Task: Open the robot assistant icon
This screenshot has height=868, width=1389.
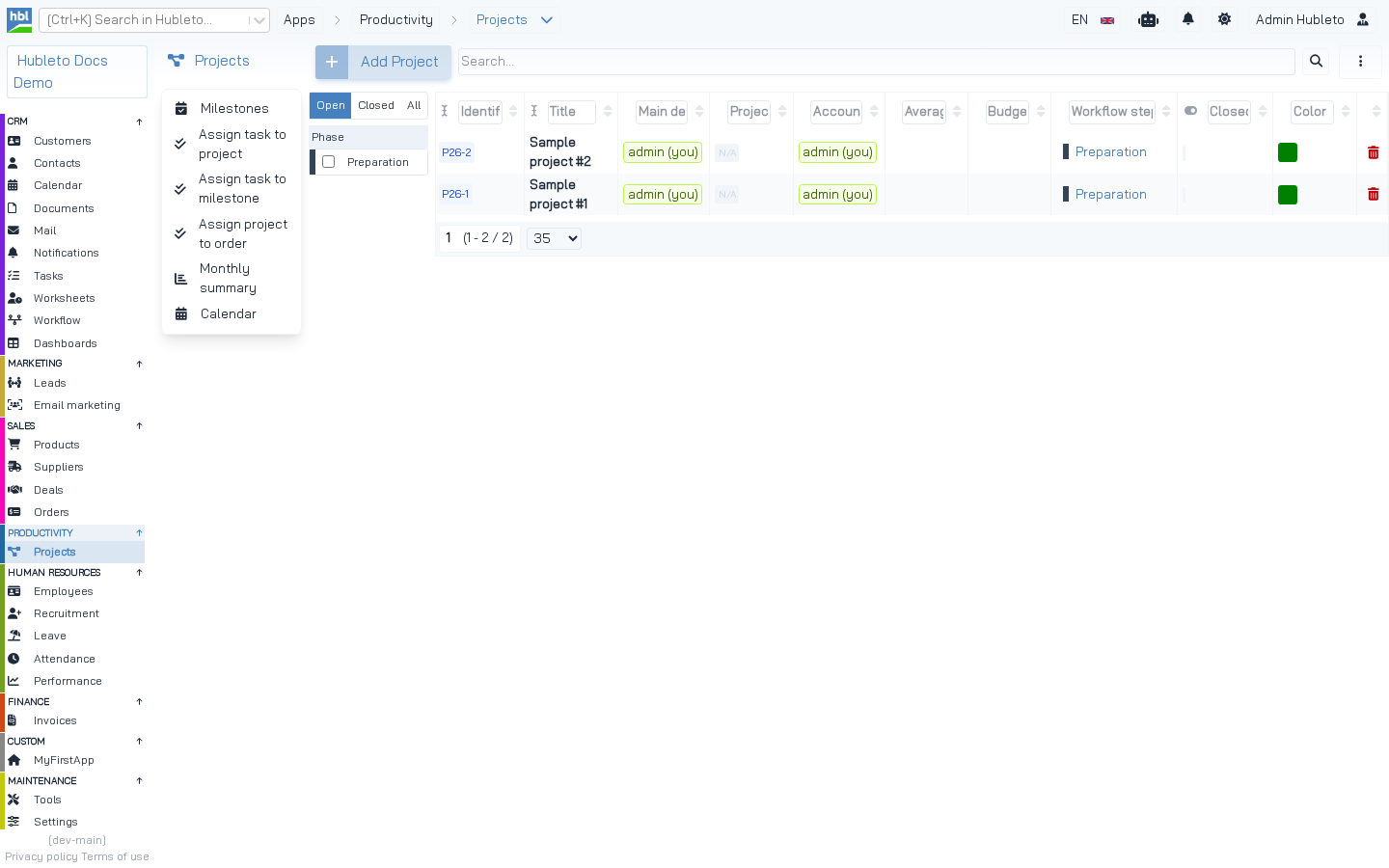Action: [x=1148, y=19]
